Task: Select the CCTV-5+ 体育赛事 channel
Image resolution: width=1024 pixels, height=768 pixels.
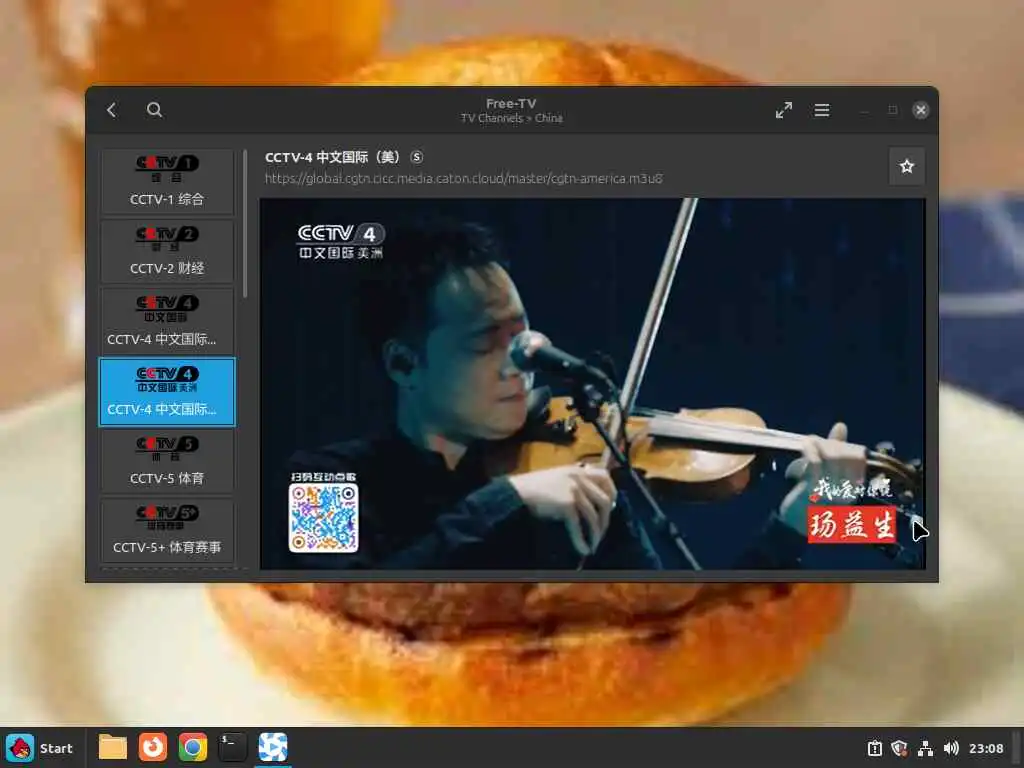Action: click(x=167, y=530)
